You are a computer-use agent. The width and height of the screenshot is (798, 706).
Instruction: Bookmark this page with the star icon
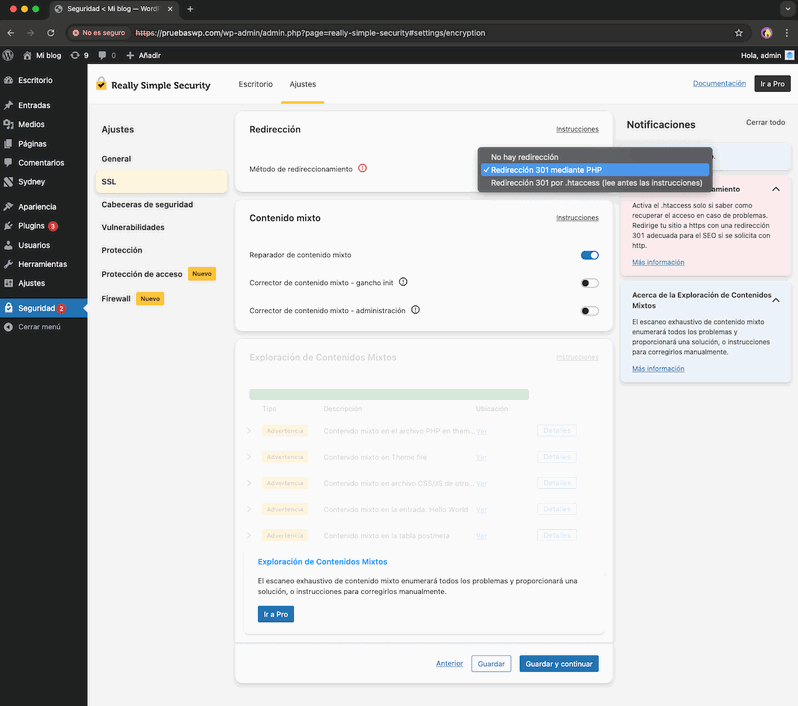tap(738, 33)
